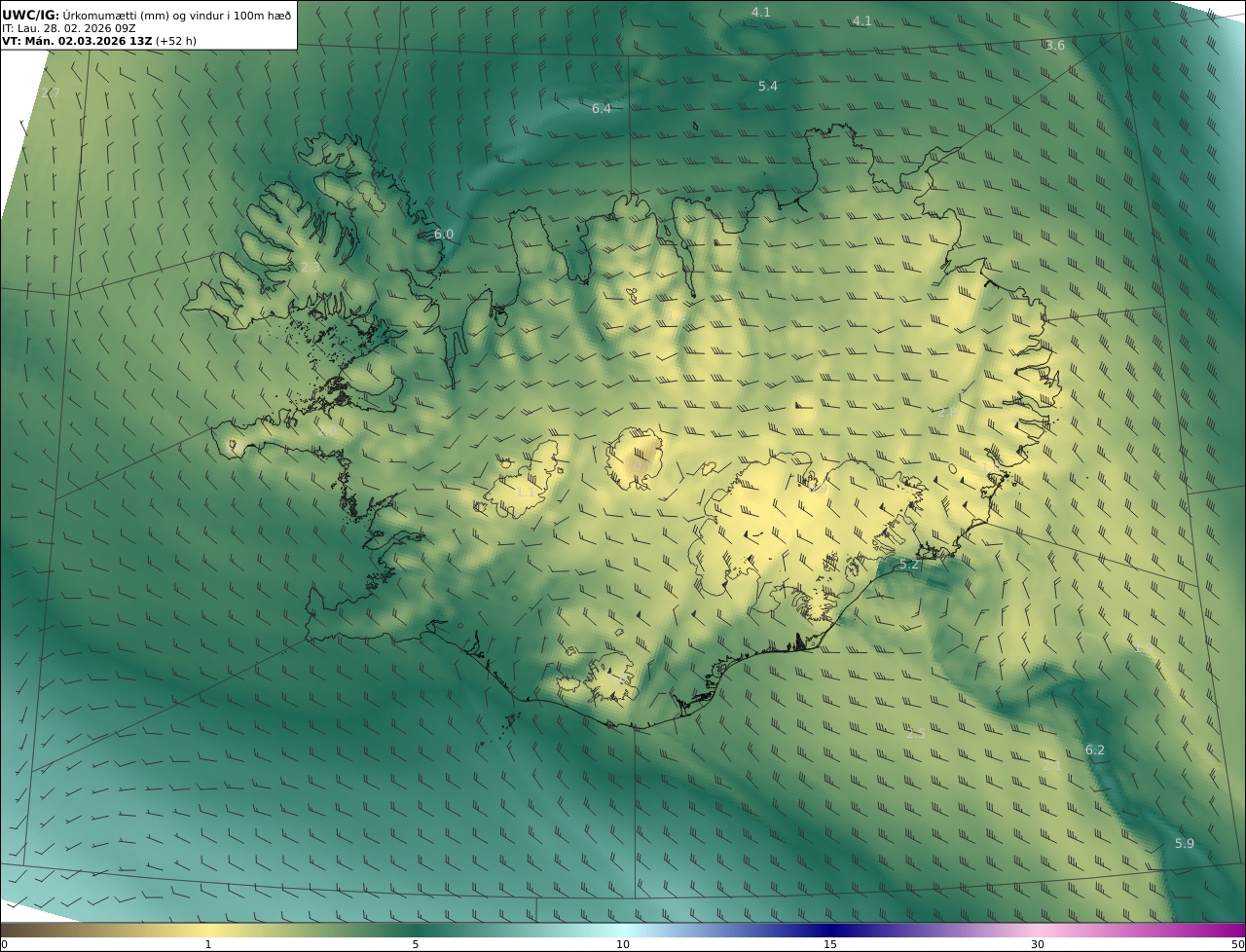Click the 6.4 value label on the map
This screenshot has height=952, width=1246.
click(602, 108)
